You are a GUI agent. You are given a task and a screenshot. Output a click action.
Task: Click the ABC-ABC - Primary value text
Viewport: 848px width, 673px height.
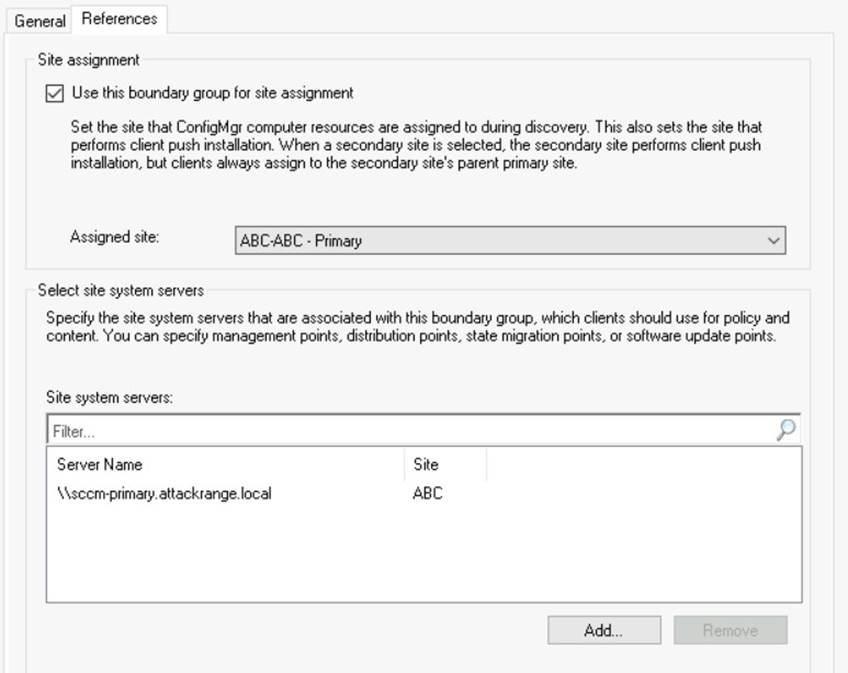301,241
